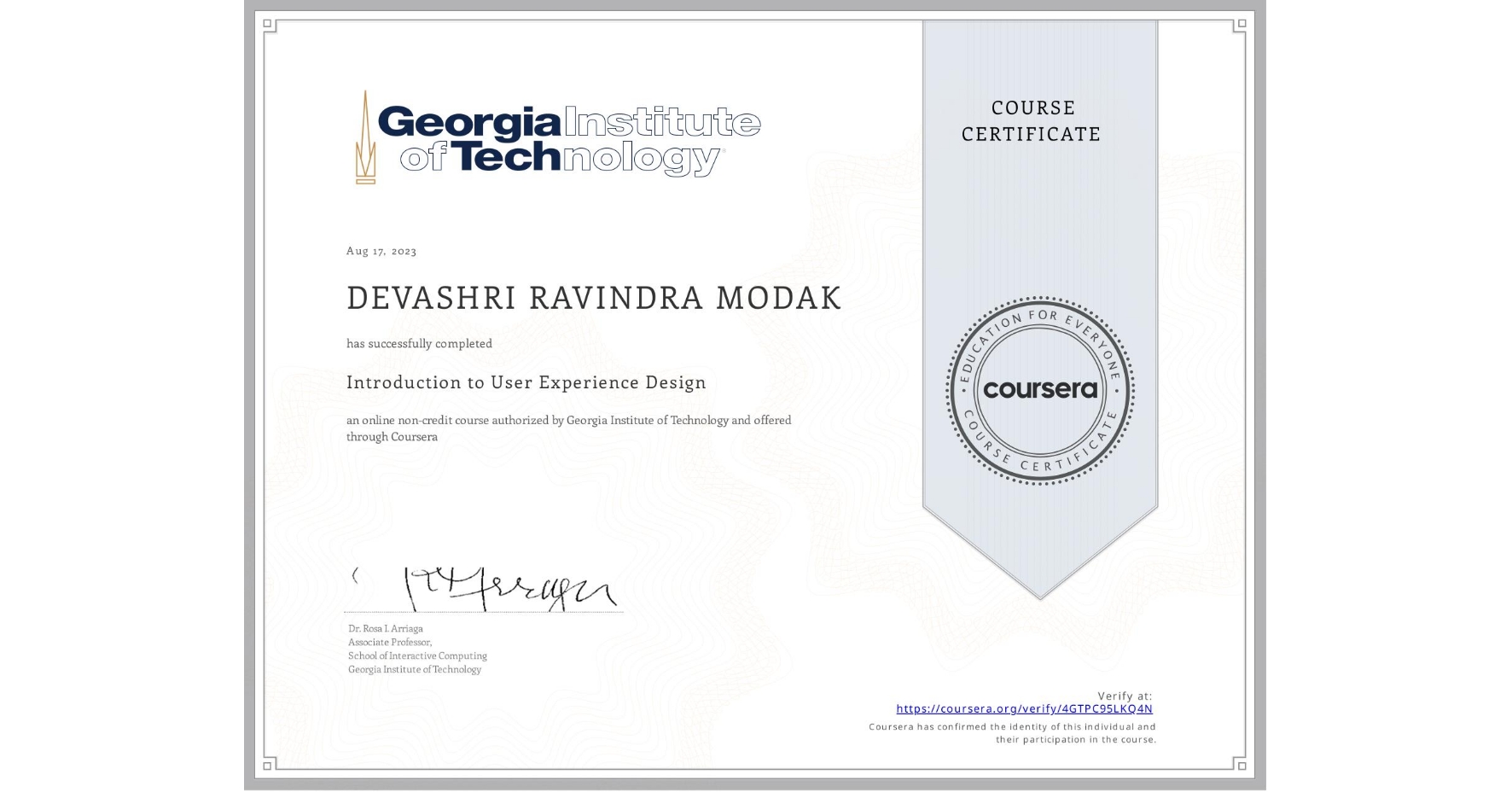Select the name DEVASHRI RAVINDRA MODAK
This screenshot has width=1512, height=792.
pos(592,298)
